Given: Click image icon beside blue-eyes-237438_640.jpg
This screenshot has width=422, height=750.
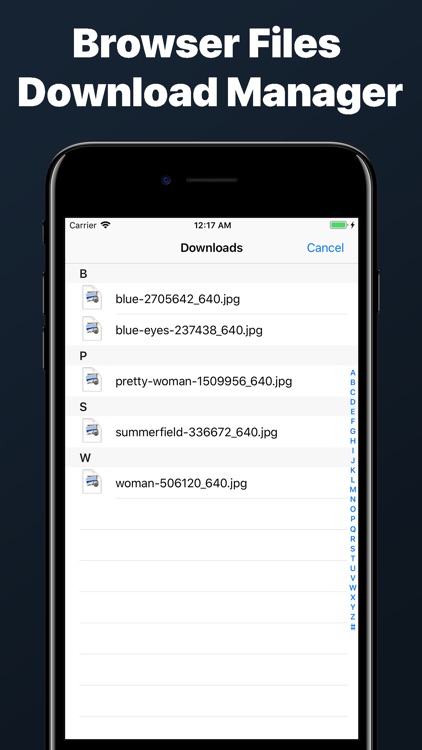Looking at the screenshot, I should coord(92,329).
